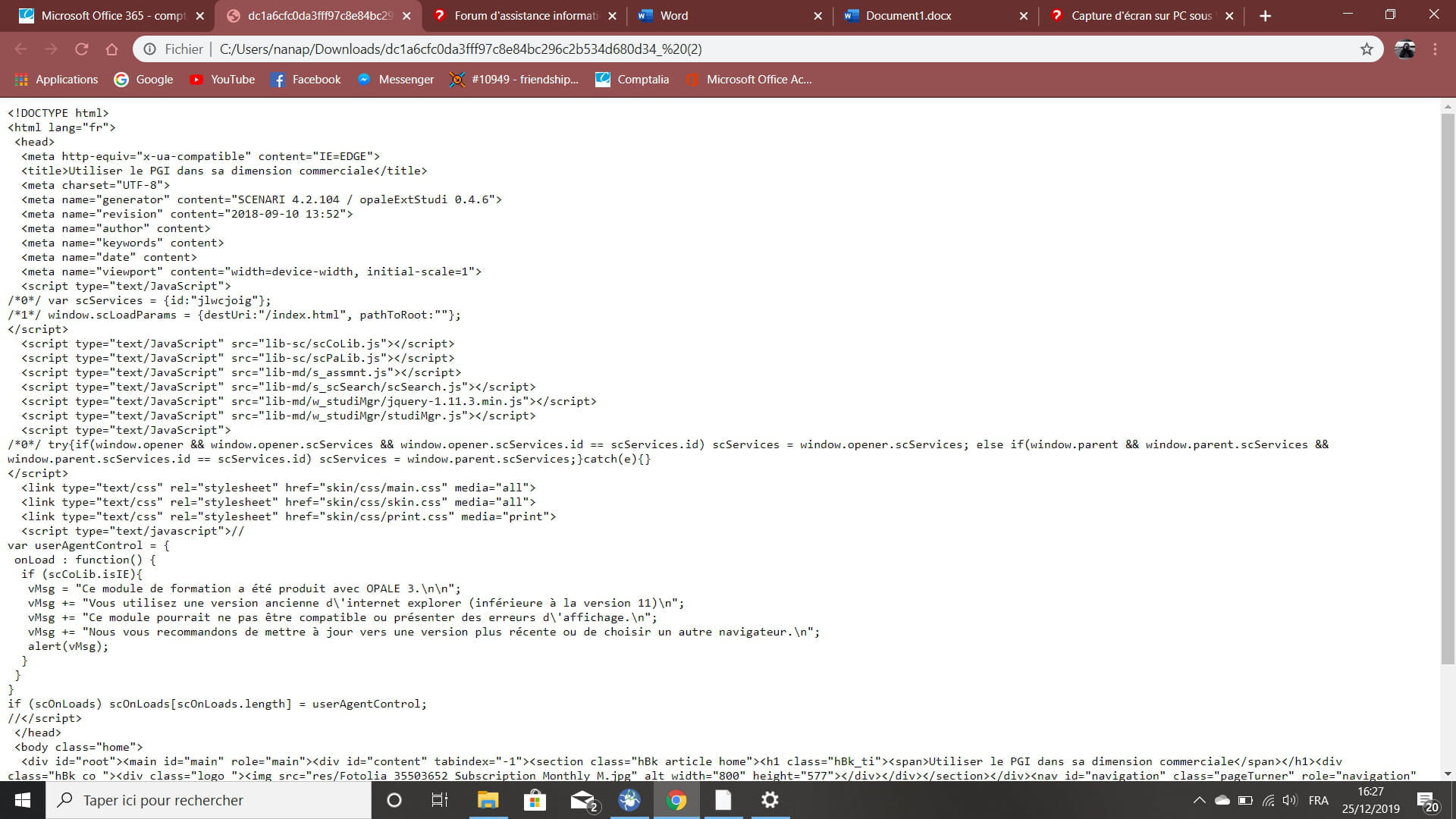This screenshot has height=819, width=1456.
Task: Open Cortana circle icon on taskbar
Action: pyautogui.click(x=394, y=800)
